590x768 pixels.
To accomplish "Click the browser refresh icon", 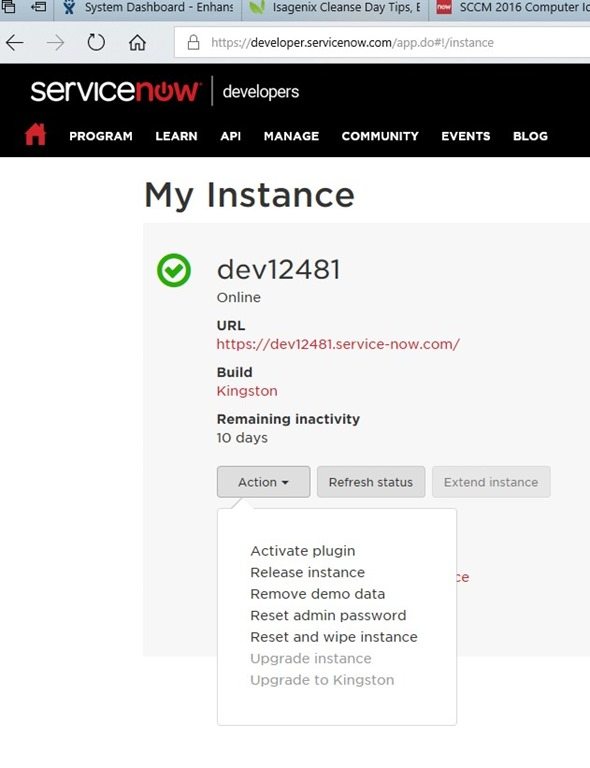I will coord(96,43).
